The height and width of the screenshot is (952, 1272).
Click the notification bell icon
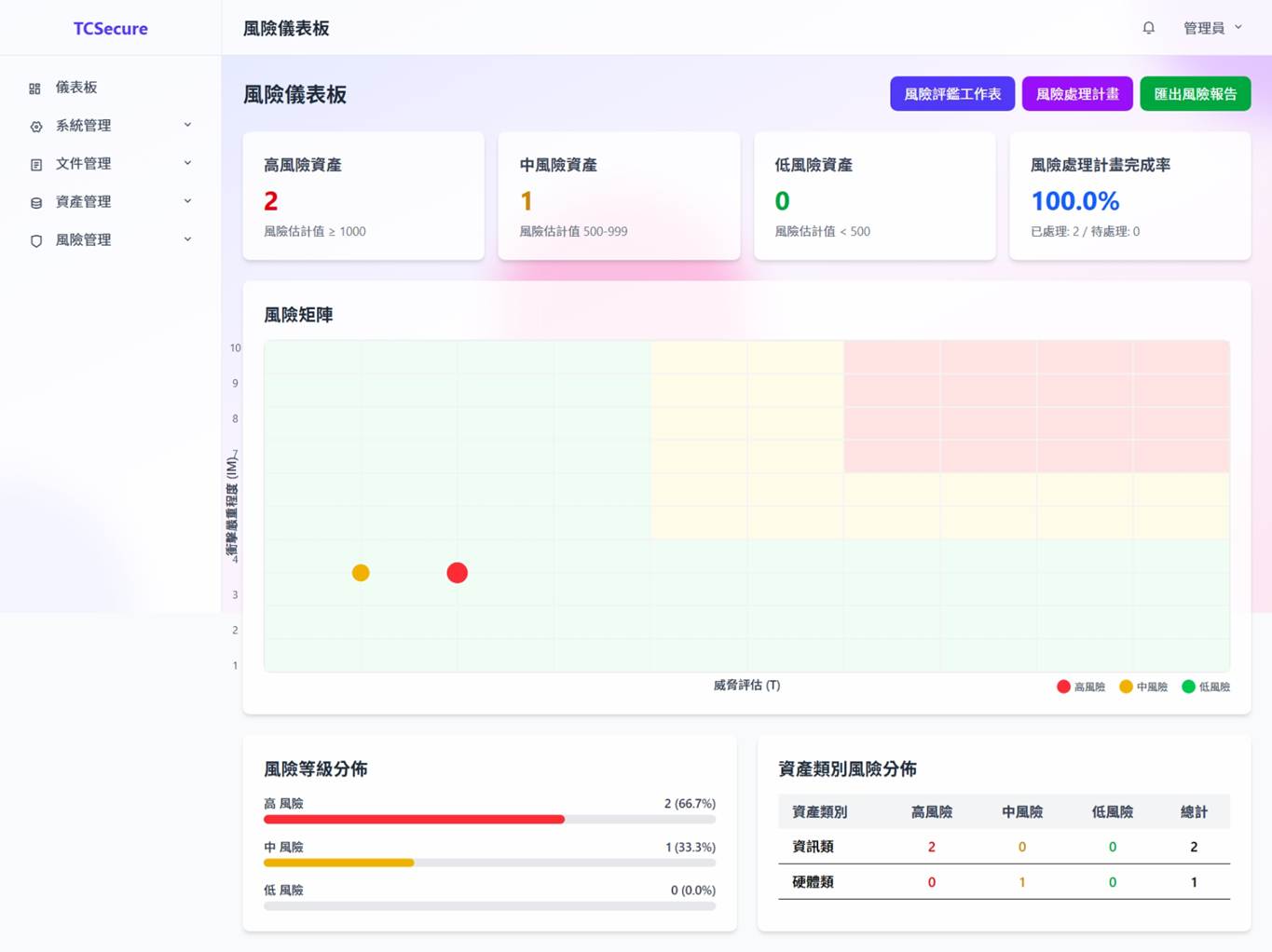pos(1148,28)
